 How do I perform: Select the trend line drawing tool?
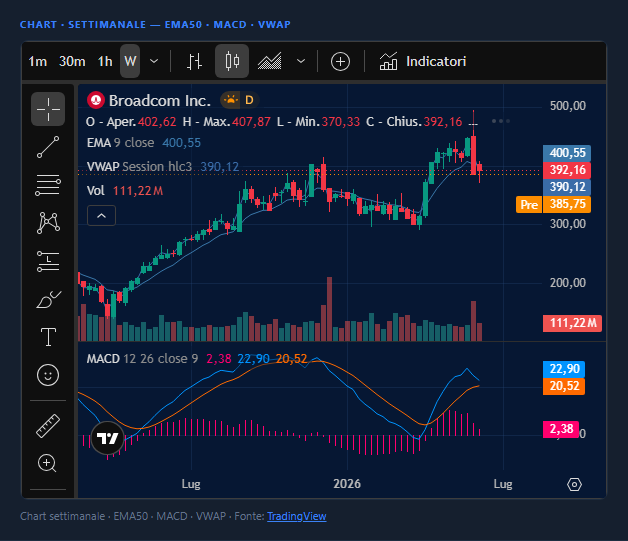[48, 147]
